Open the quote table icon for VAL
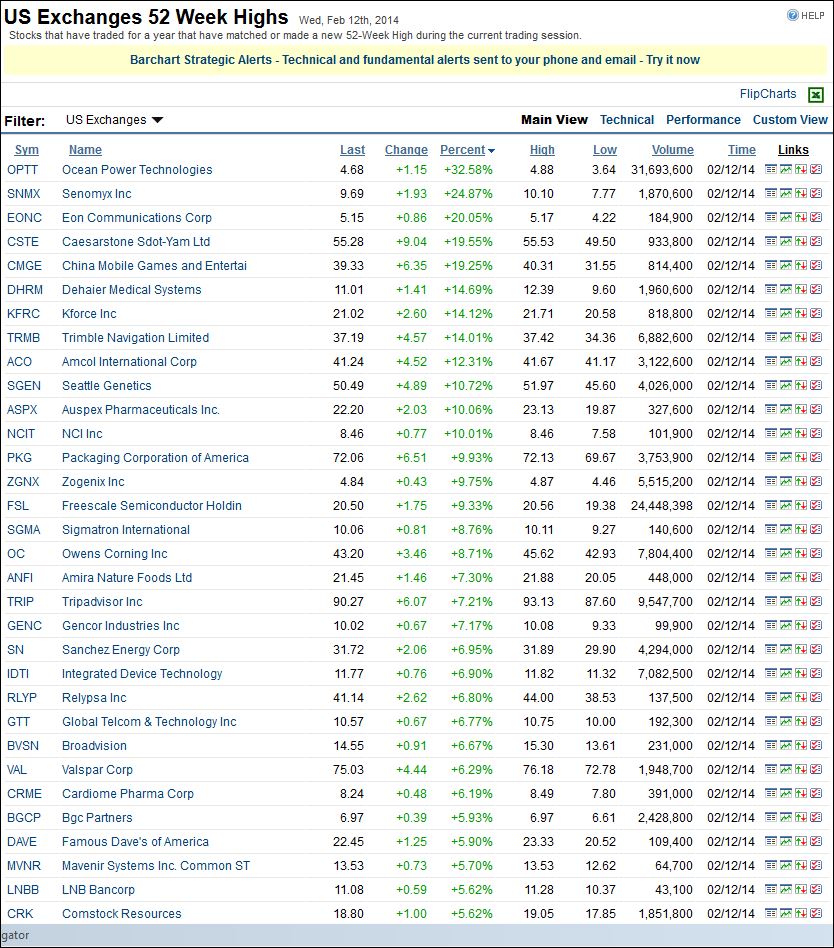 point(770,770)
